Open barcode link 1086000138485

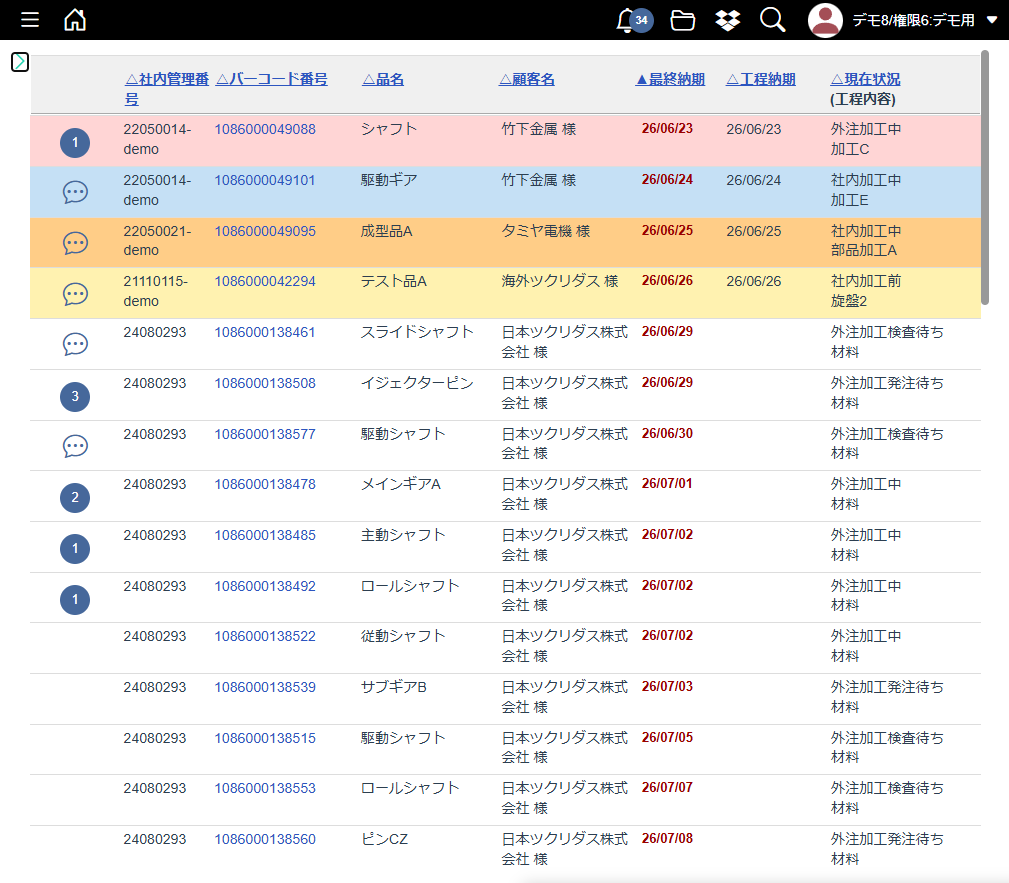265,535
